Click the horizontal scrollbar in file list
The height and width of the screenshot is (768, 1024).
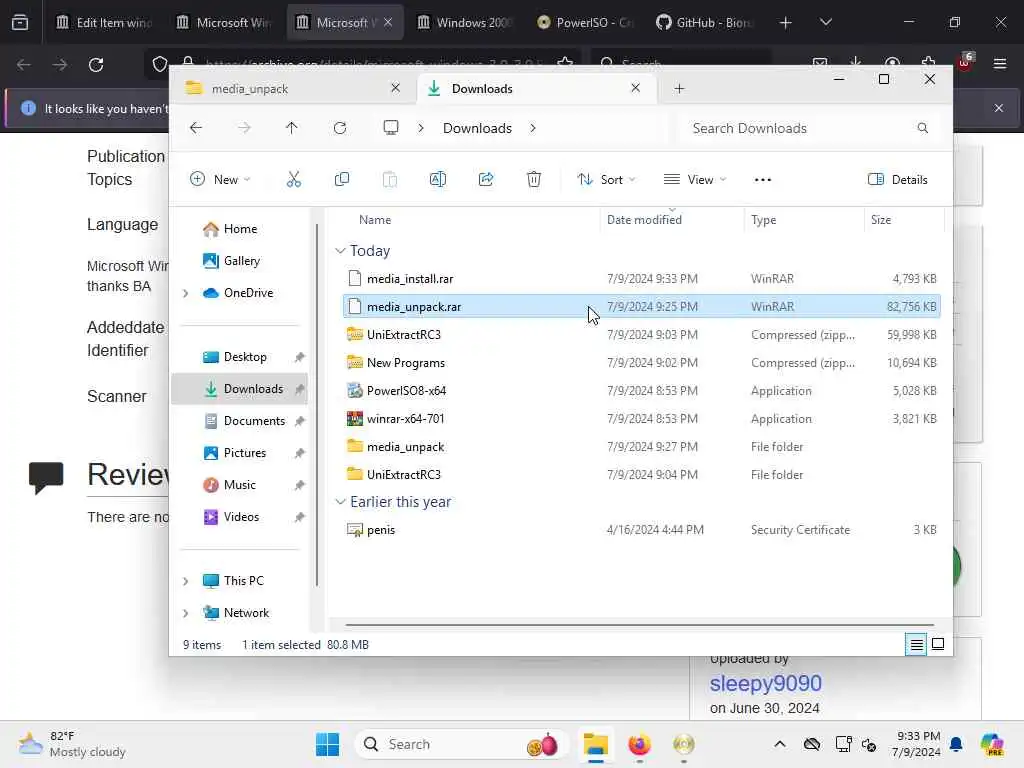(640, 625)
